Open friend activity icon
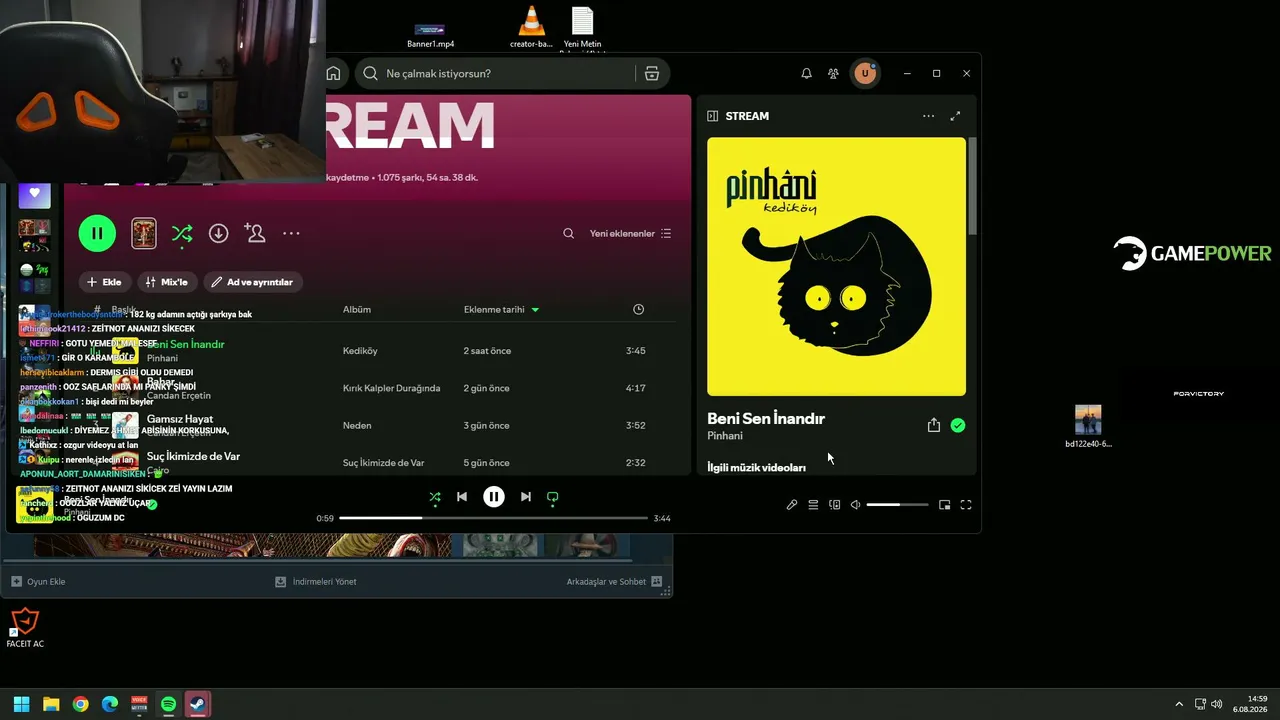1280x720 pixels. pos(833,73)
